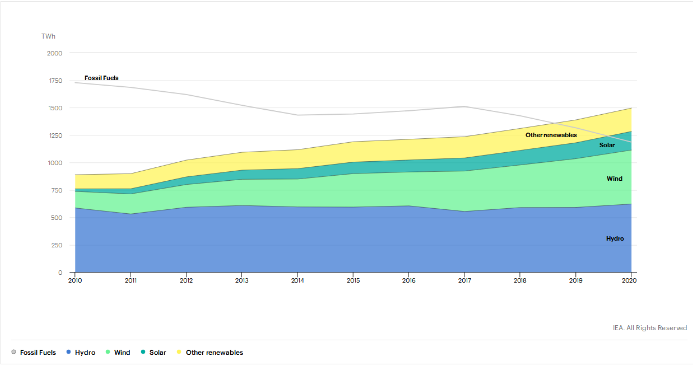Click the Solar label inside chart
The width and height of the screenshot is (693, 368).
(x=607, y=145)
